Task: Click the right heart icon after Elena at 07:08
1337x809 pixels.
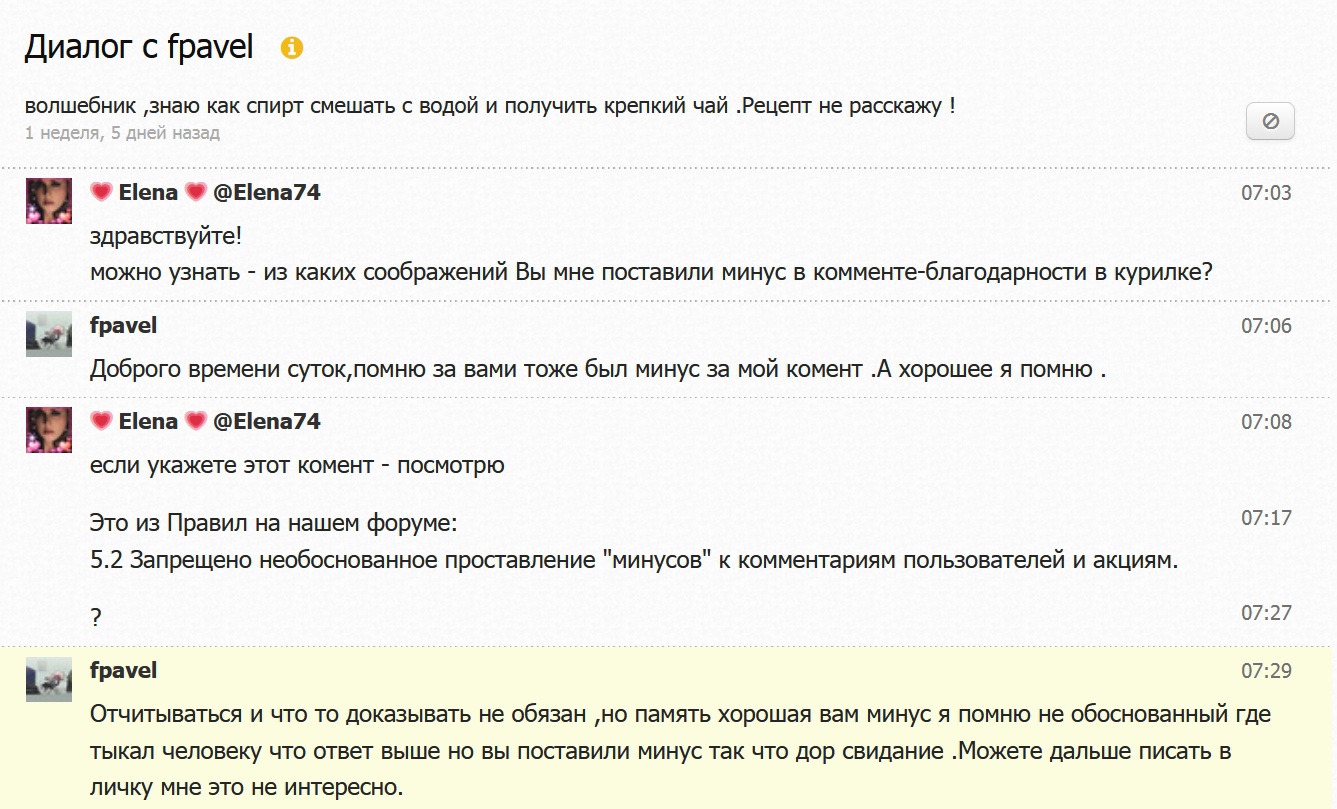Action: click(x=196, y=422)
